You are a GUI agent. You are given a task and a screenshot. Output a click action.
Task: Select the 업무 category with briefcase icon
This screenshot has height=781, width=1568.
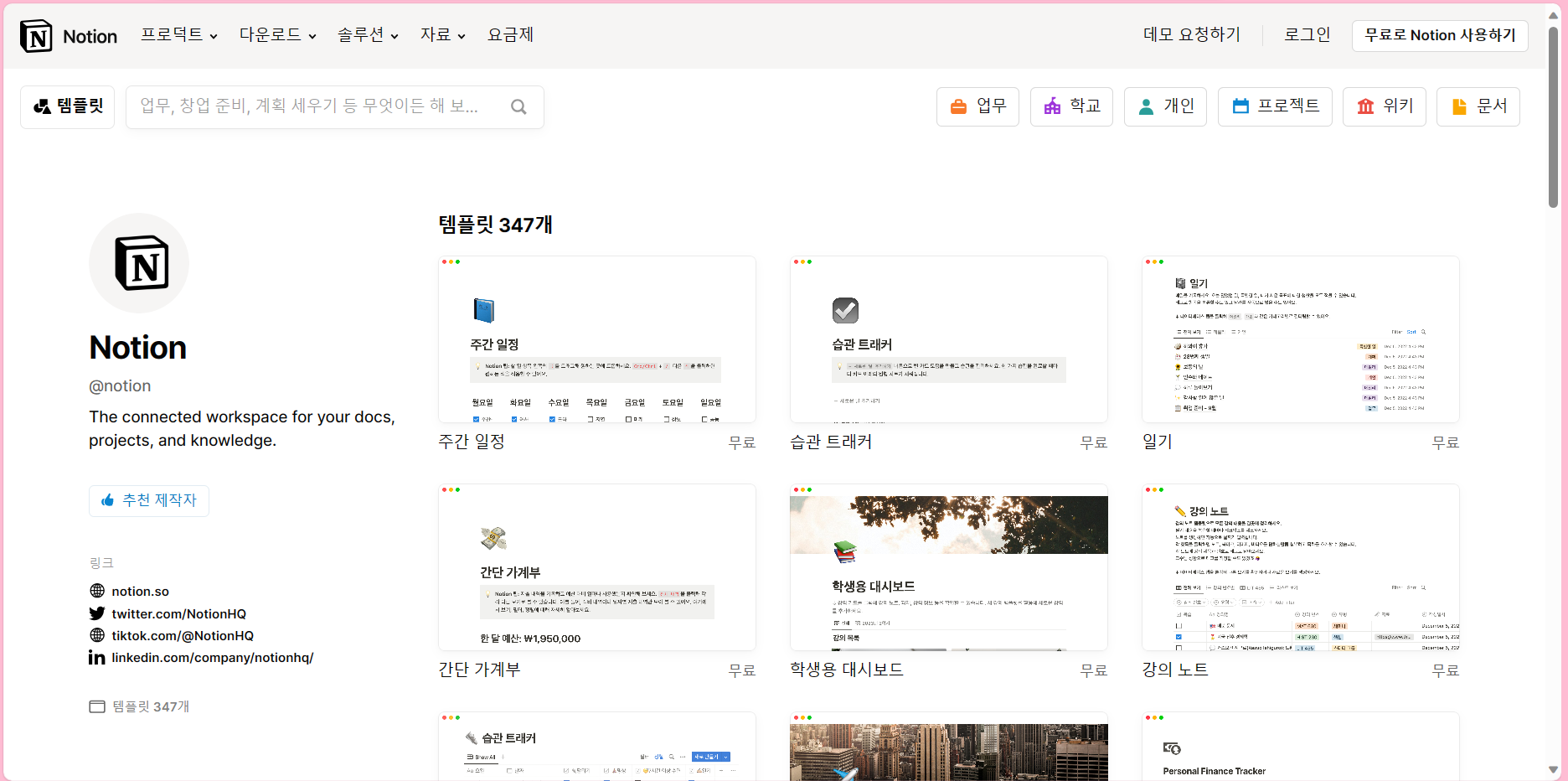977,106
